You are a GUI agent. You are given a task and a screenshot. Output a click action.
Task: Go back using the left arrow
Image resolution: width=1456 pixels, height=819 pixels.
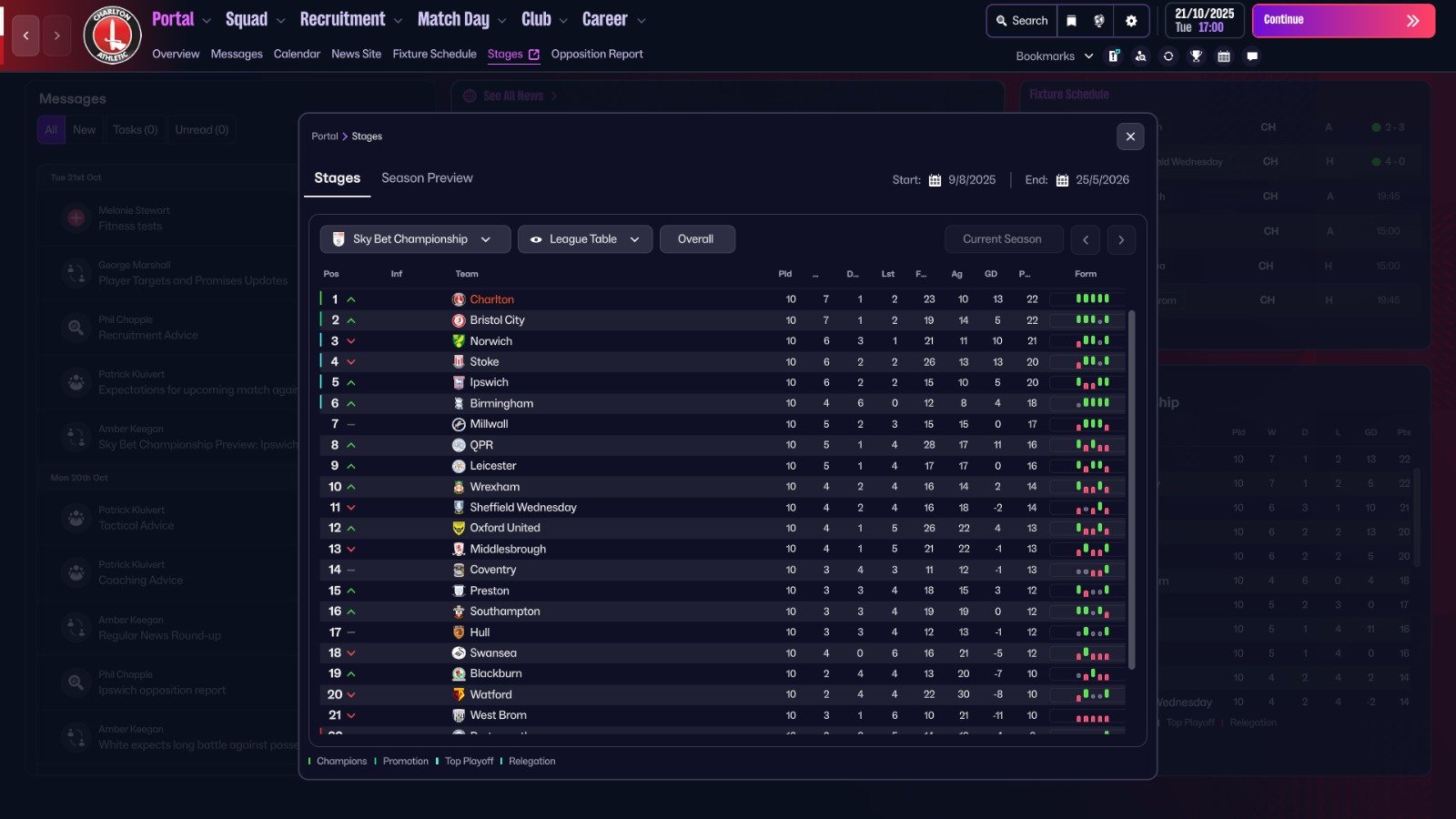[x=25, y=35]
